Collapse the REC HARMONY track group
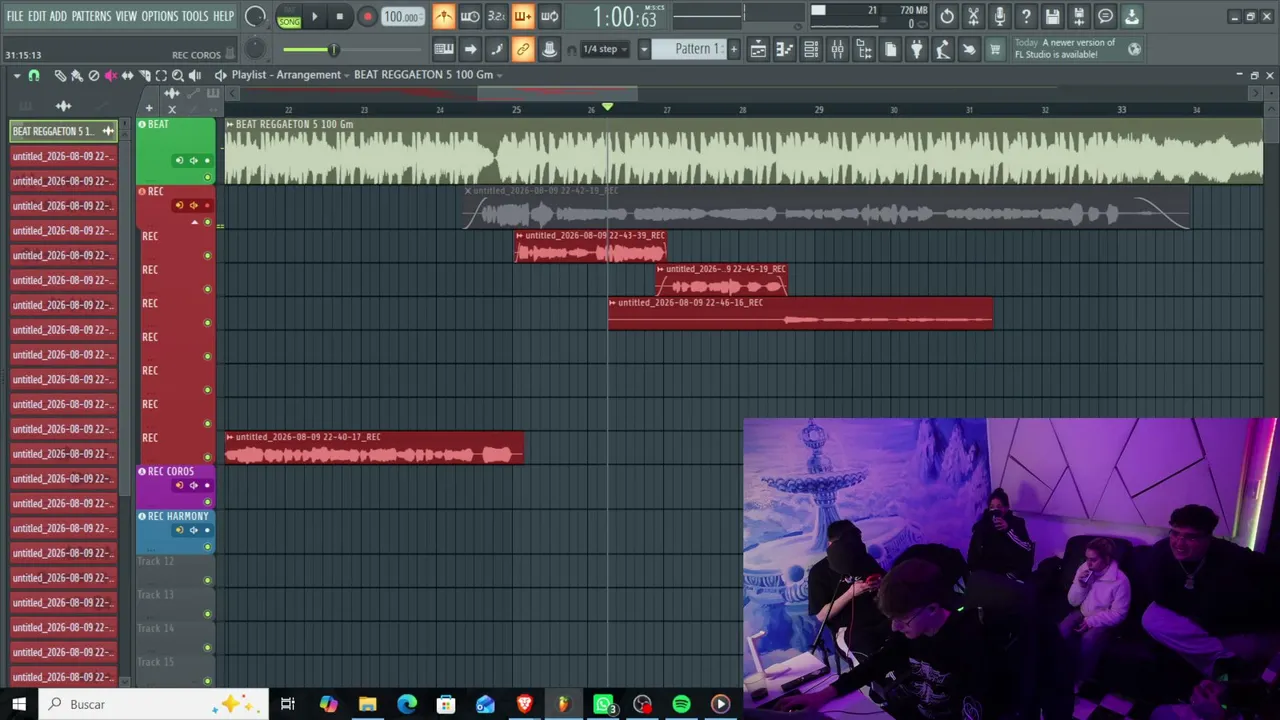 click(142, 516)
